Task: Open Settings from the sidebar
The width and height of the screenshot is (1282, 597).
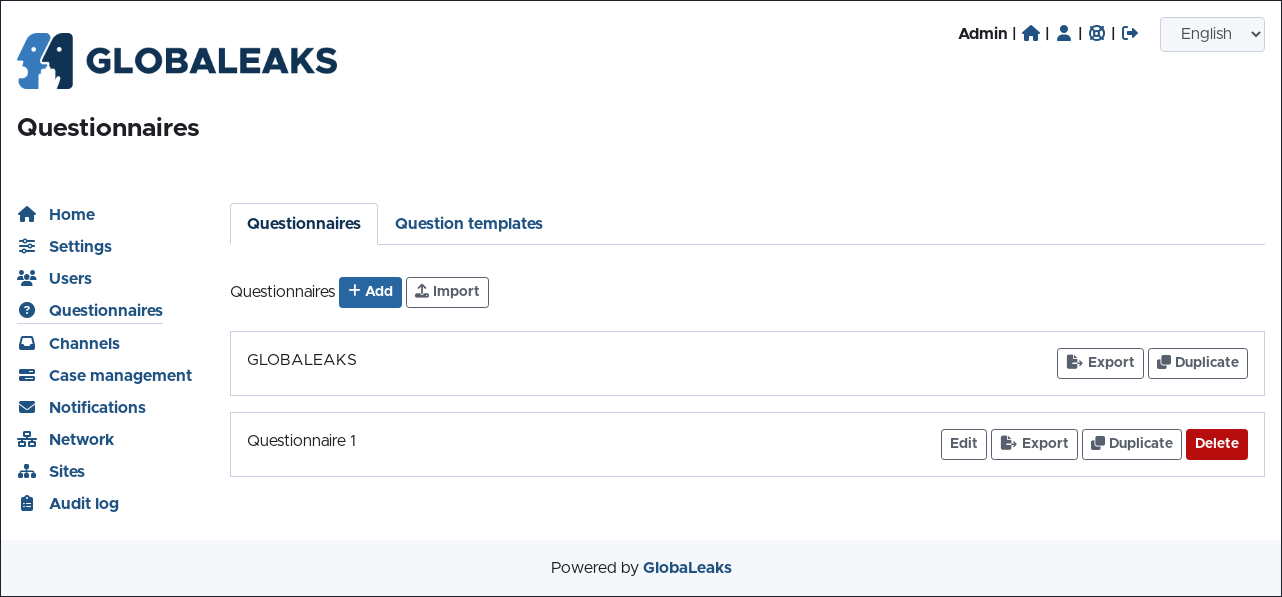Action: click(80, 246)
